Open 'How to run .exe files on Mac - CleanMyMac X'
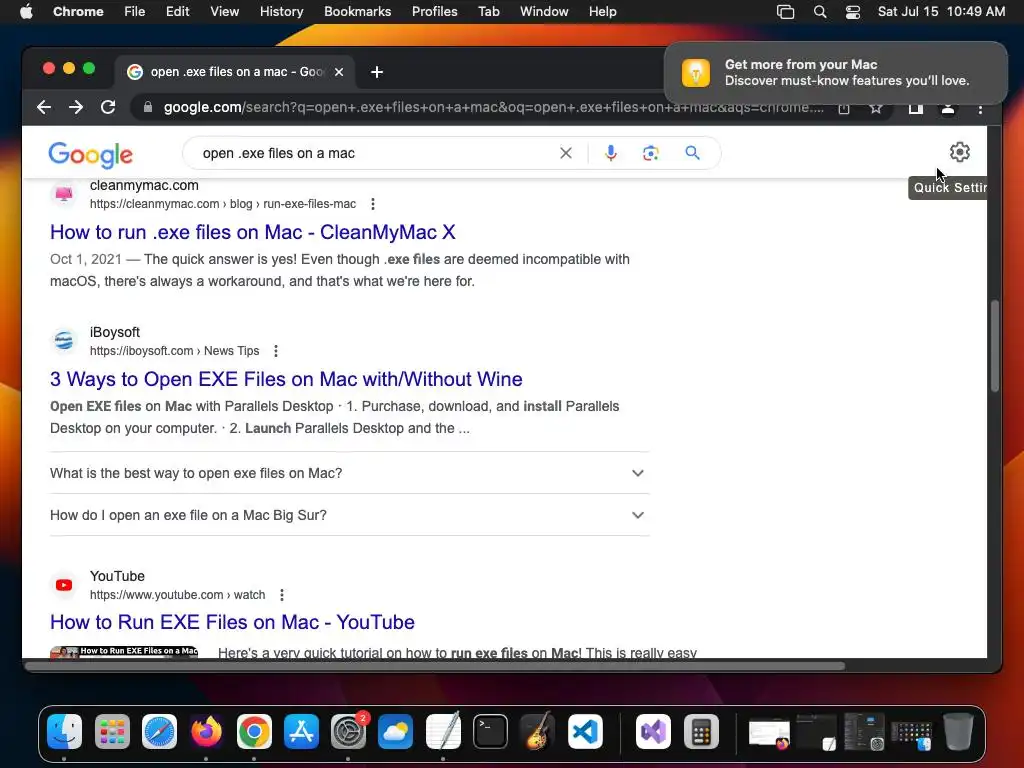The image size is (1024, 768). coord(253,232)
